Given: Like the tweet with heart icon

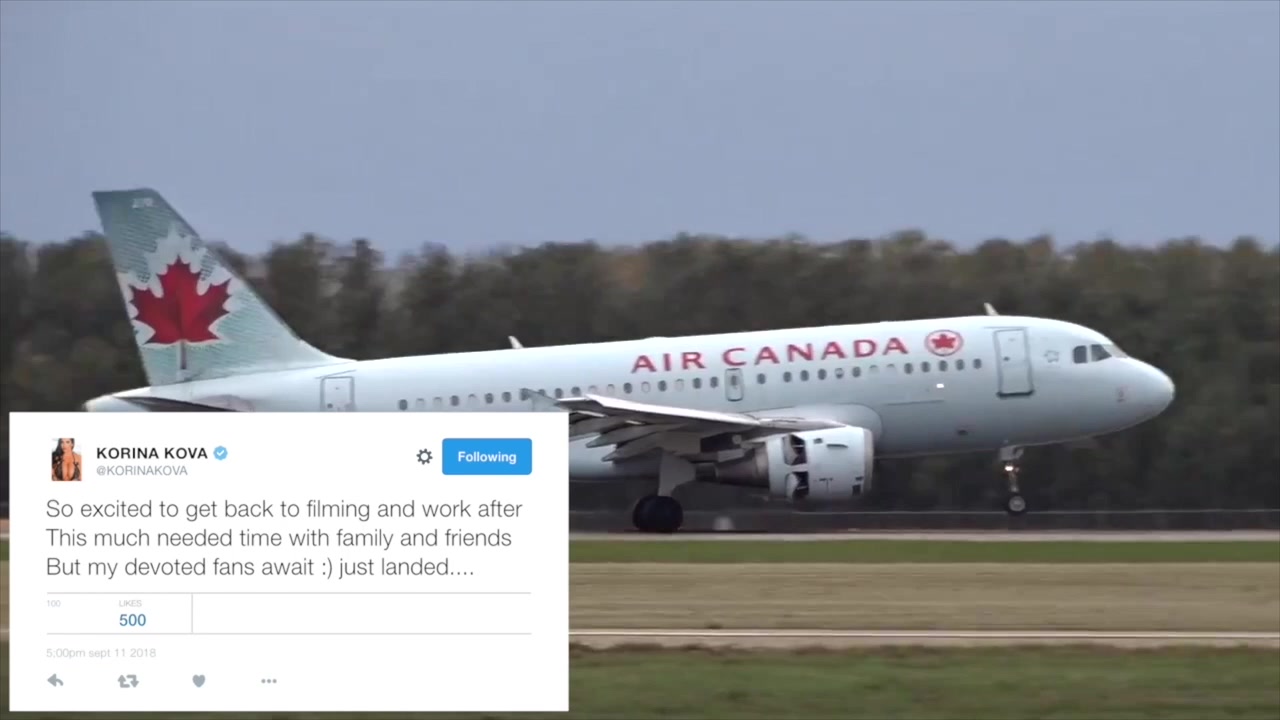Looking at the screenshot, I should pos(198,681).
